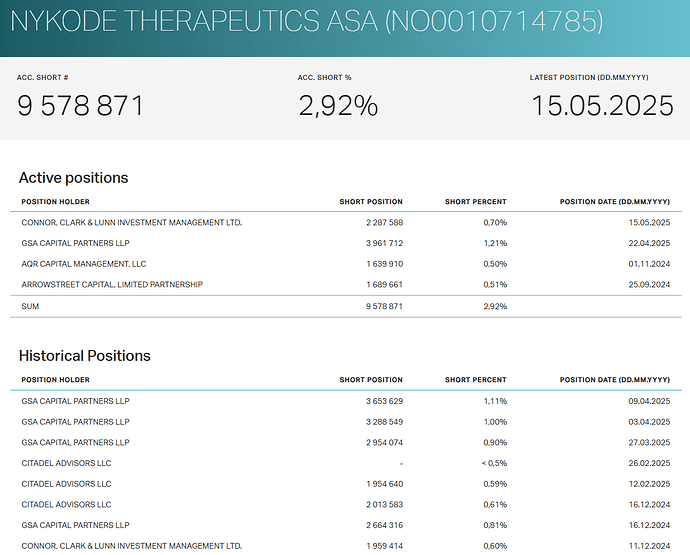Viewport: 690px width, 555px height.
Task: Click the 1,00% short percent cell
Action: [x=495, y=422]
